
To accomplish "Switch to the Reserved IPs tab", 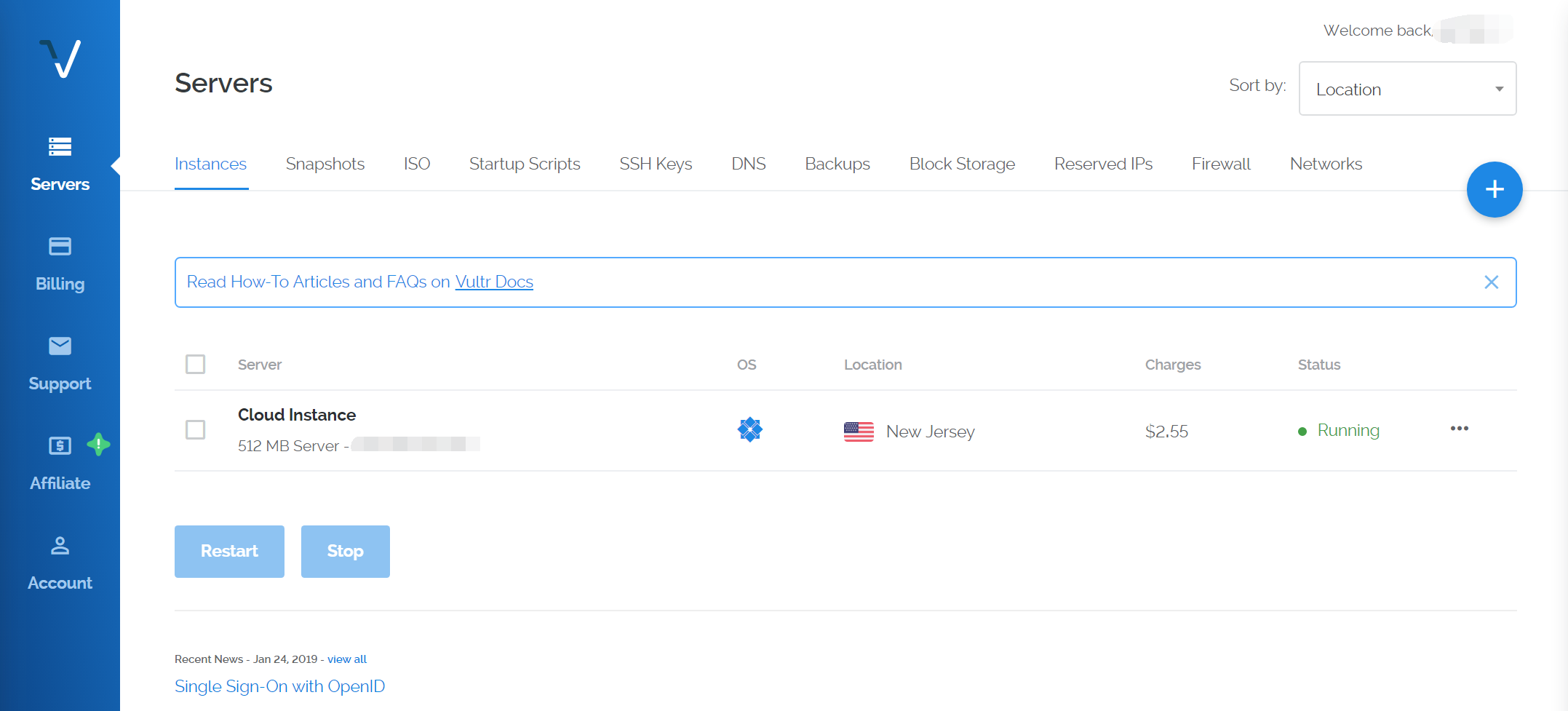I will click(1103, 164).
